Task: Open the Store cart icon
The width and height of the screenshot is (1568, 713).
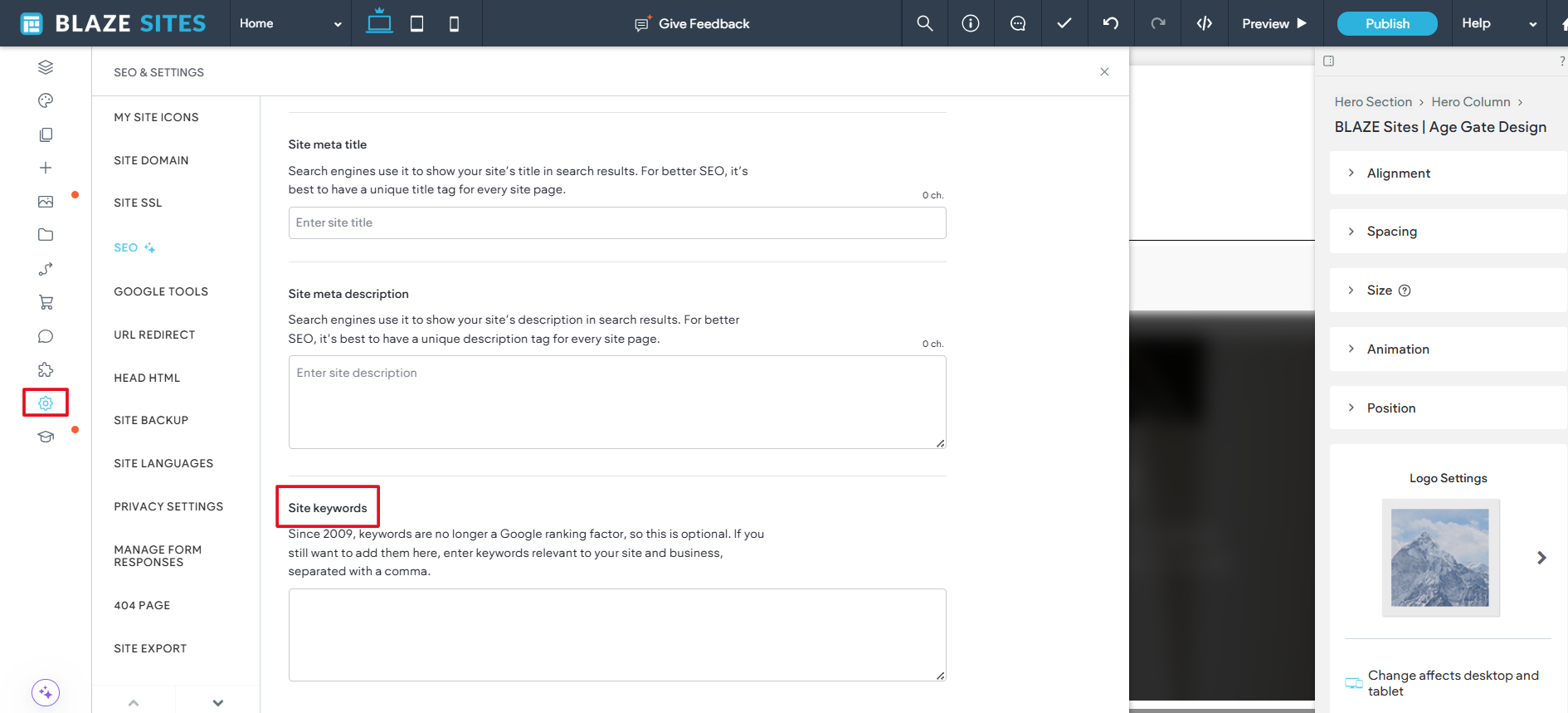Action: (46, 302)
